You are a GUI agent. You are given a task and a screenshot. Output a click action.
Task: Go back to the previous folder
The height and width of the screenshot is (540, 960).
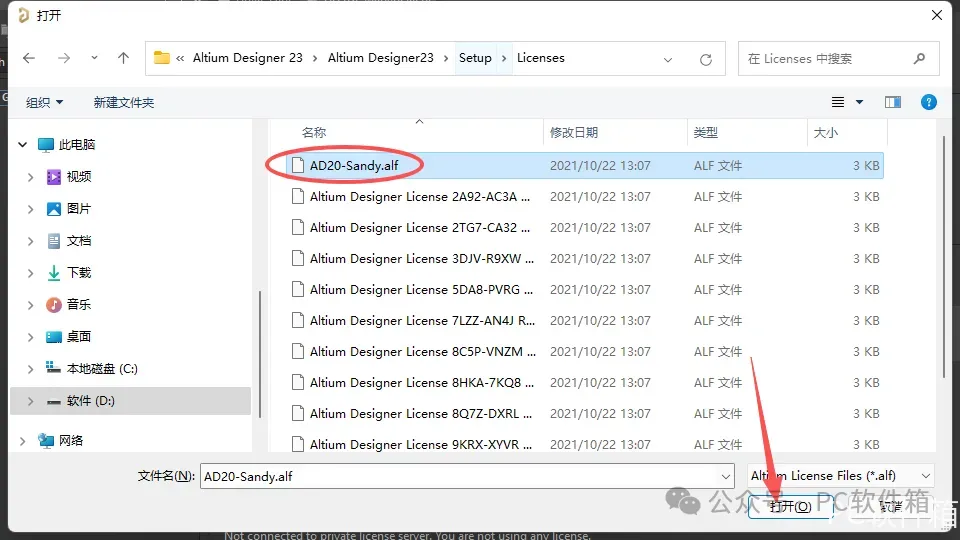click(x=29, y=58)
